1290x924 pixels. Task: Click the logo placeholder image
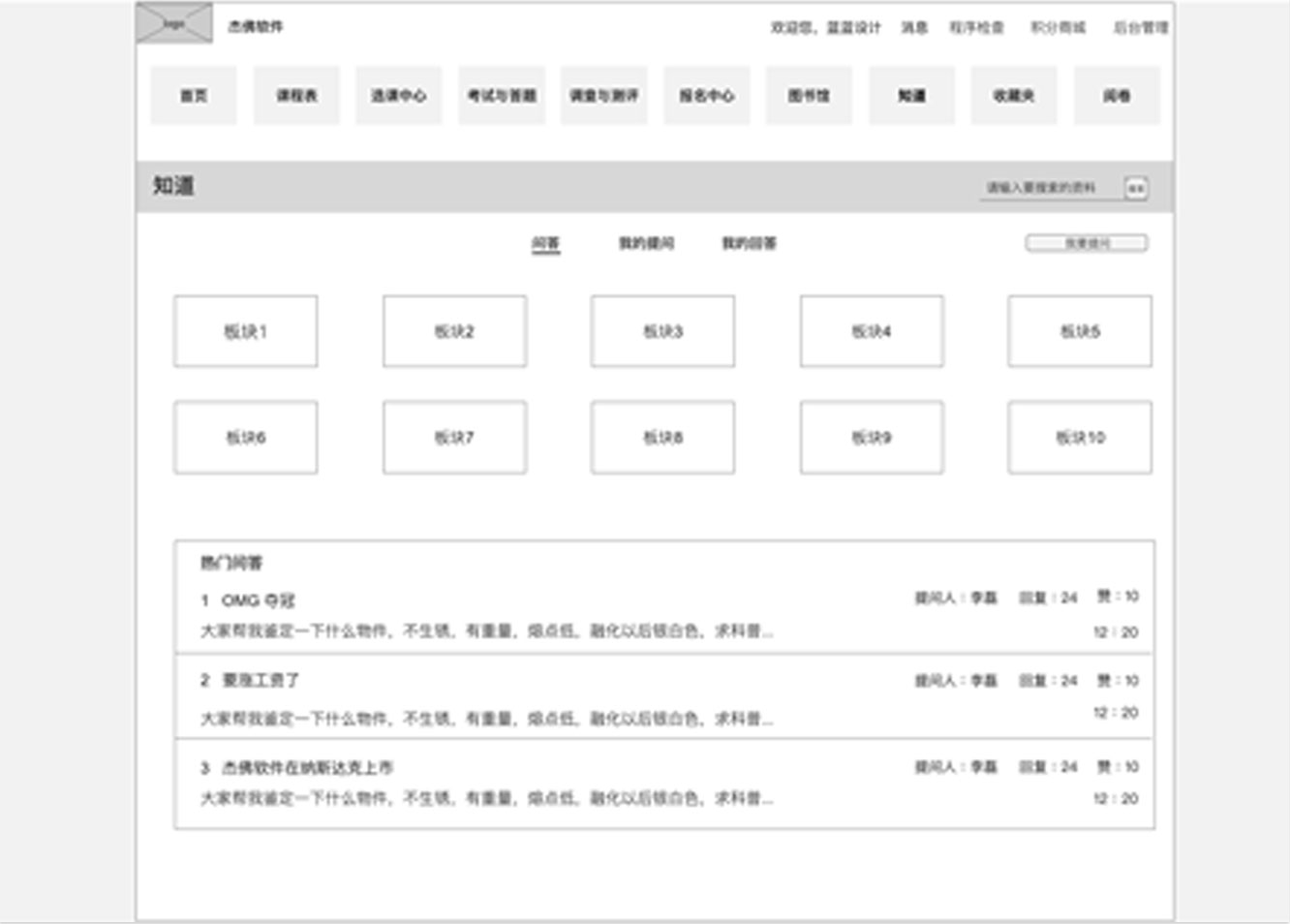tap(174, 24)
